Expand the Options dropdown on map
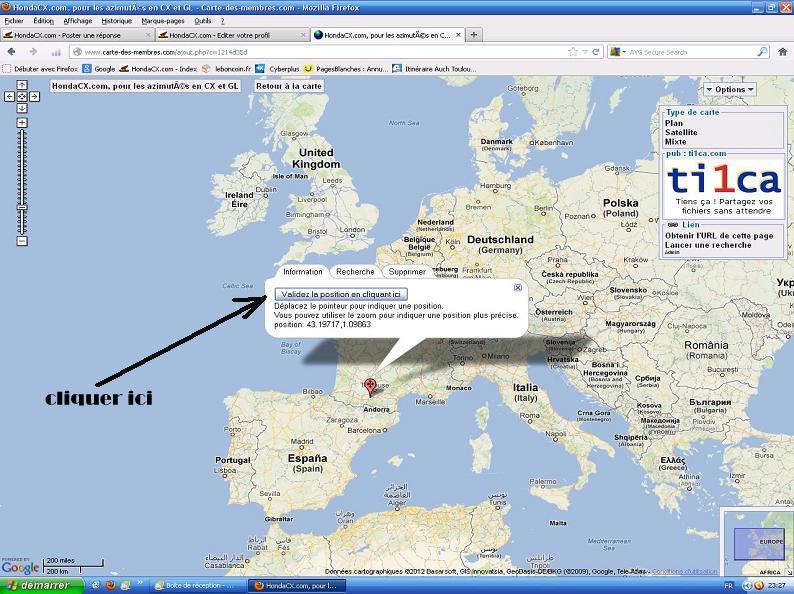The image size is (794, 594). [730, 89]
